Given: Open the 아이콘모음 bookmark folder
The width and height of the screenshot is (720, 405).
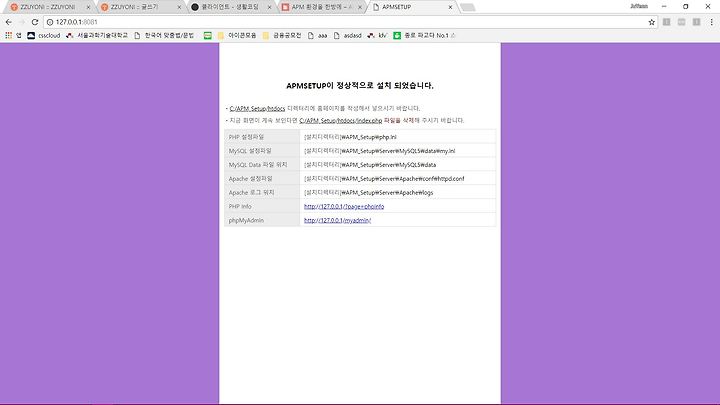Looking at the screenshot, I should point(237,35).
